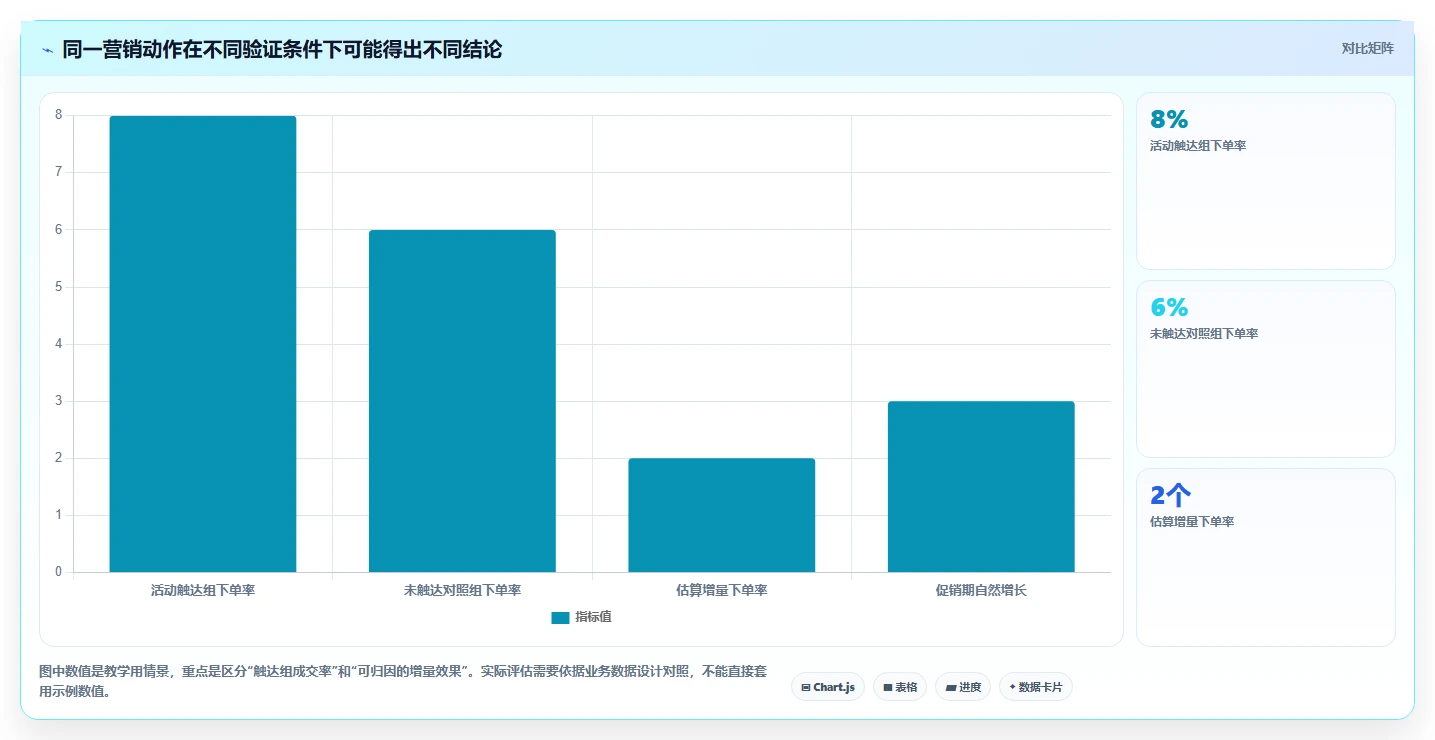Screen dimensions: 1435x740
Task: Click the 未触达对照组下单率 bar in chart
Action: 462,401
